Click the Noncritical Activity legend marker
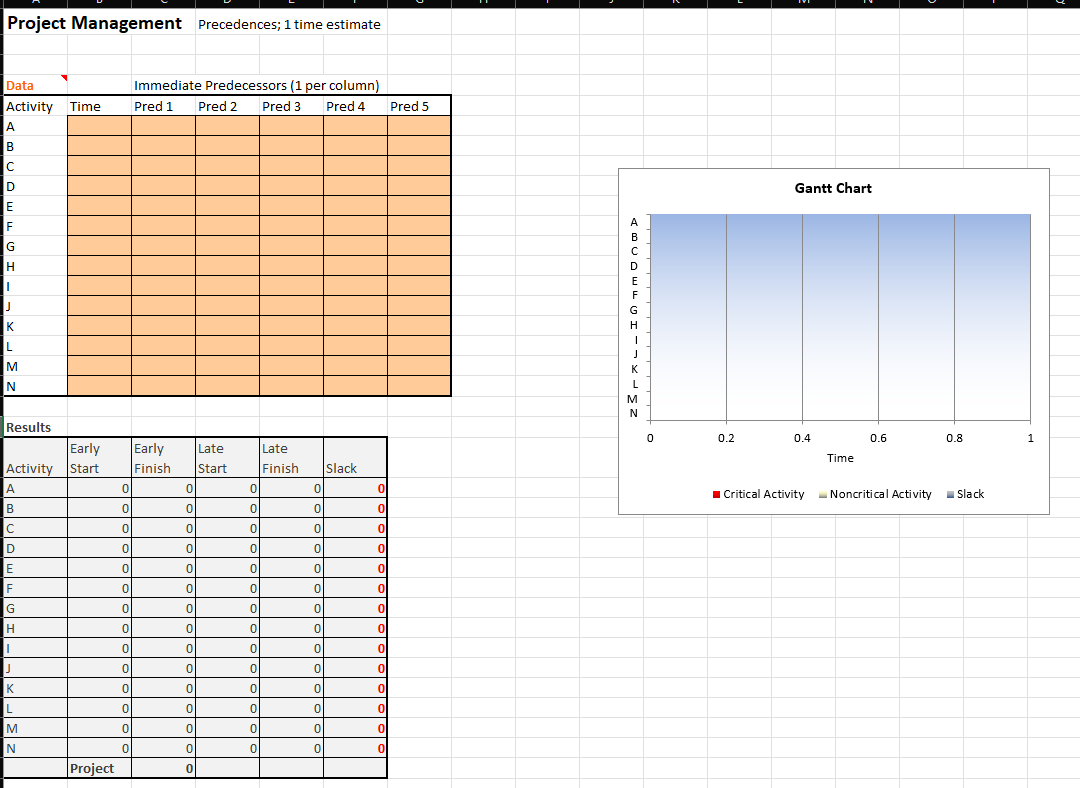The height and width of the screenshot is (788, 1080). [x=824, y=494]
